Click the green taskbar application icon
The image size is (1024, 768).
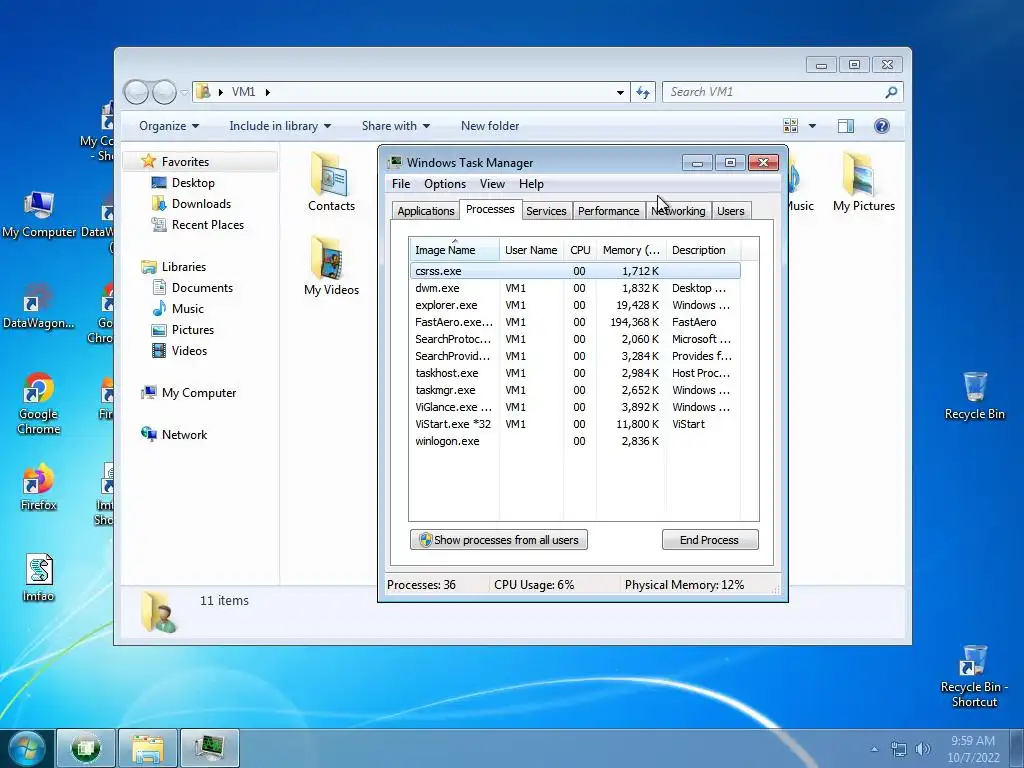click(x=86, y=748)
